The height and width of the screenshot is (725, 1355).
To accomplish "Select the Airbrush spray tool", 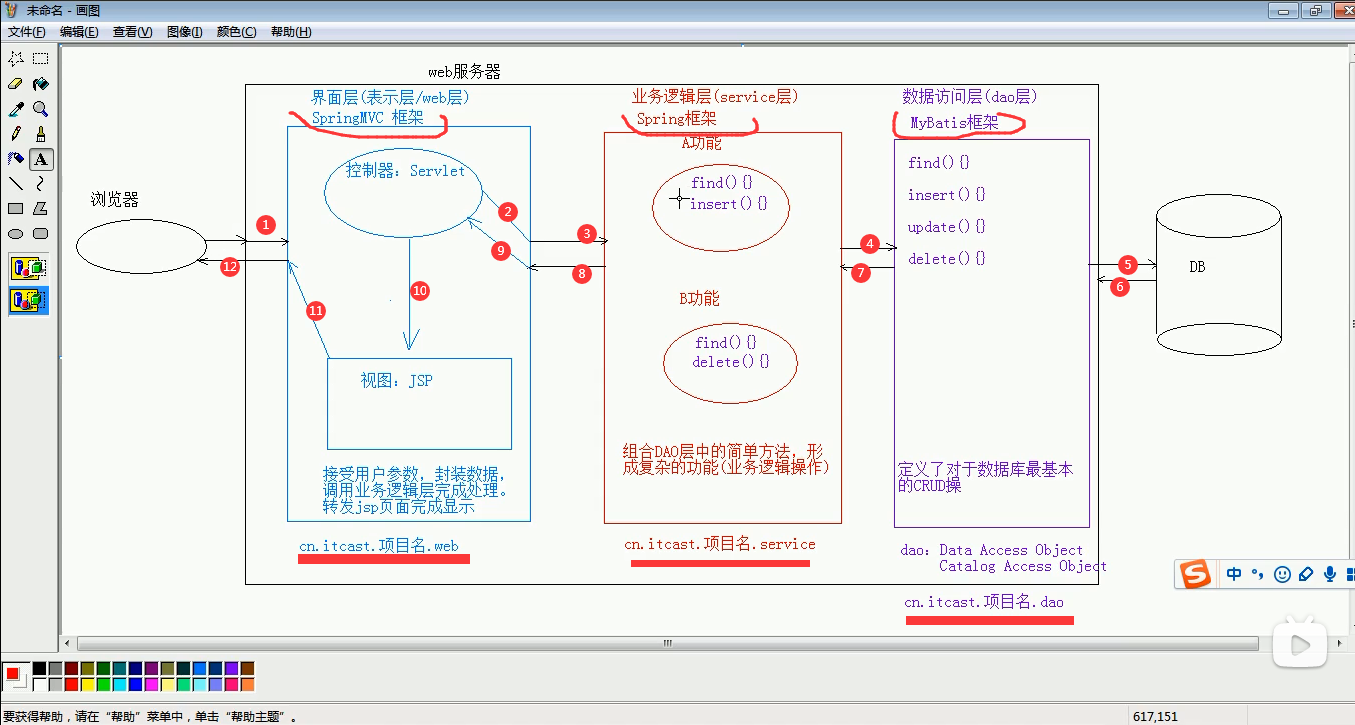I will tap(16, 158).
